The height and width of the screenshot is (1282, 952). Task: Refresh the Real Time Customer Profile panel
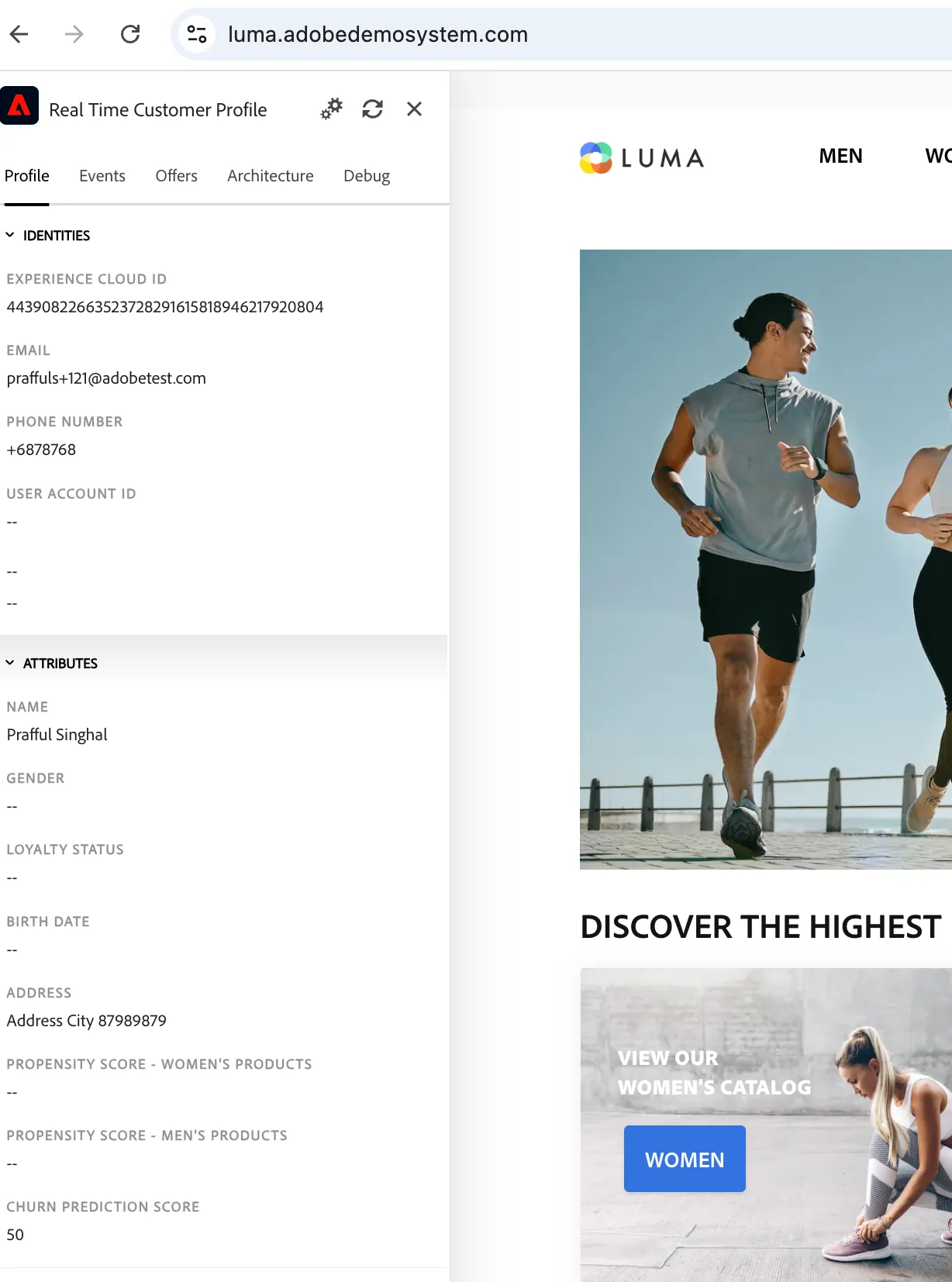point(373,109)
